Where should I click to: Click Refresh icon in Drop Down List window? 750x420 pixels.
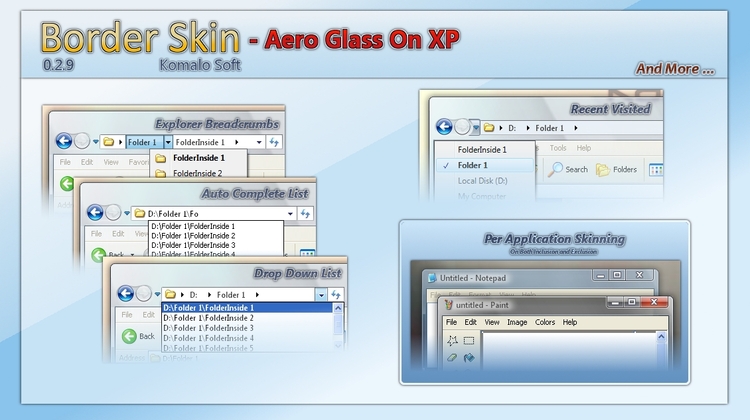(x=336, y=295)
